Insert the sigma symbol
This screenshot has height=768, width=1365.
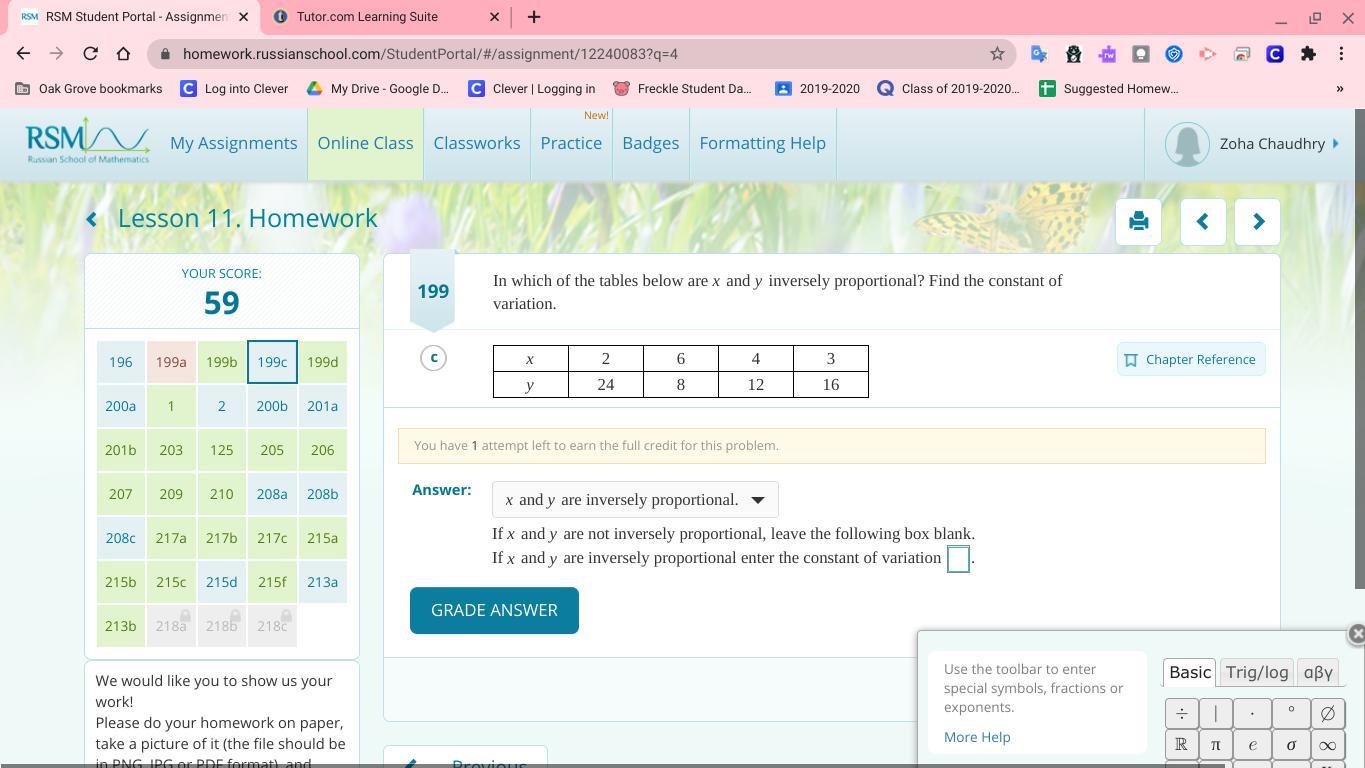coord(1291,745)
